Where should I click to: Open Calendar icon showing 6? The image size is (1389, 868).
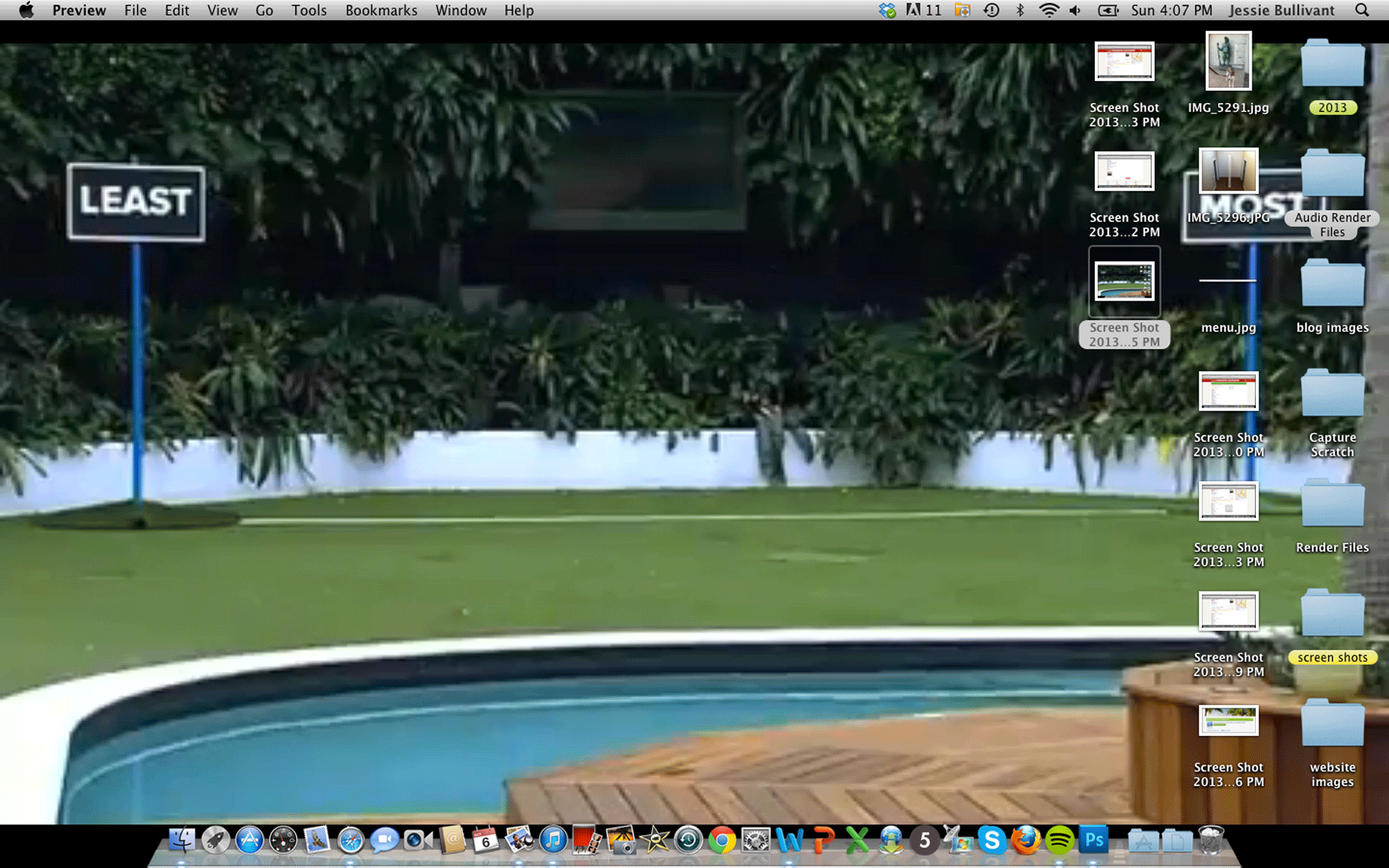coord(486,840)
